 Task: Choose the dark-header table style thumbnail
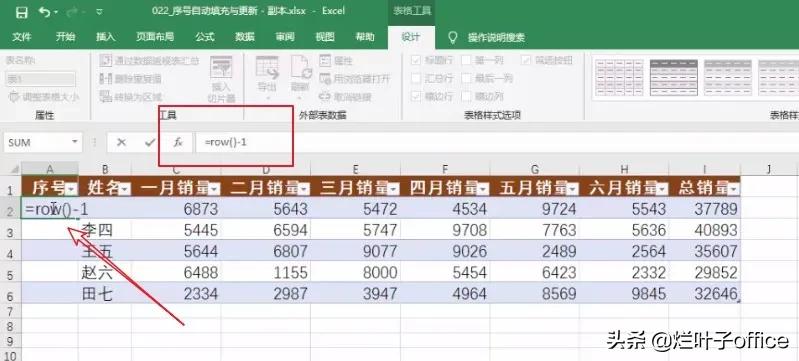tap(674, 78)
